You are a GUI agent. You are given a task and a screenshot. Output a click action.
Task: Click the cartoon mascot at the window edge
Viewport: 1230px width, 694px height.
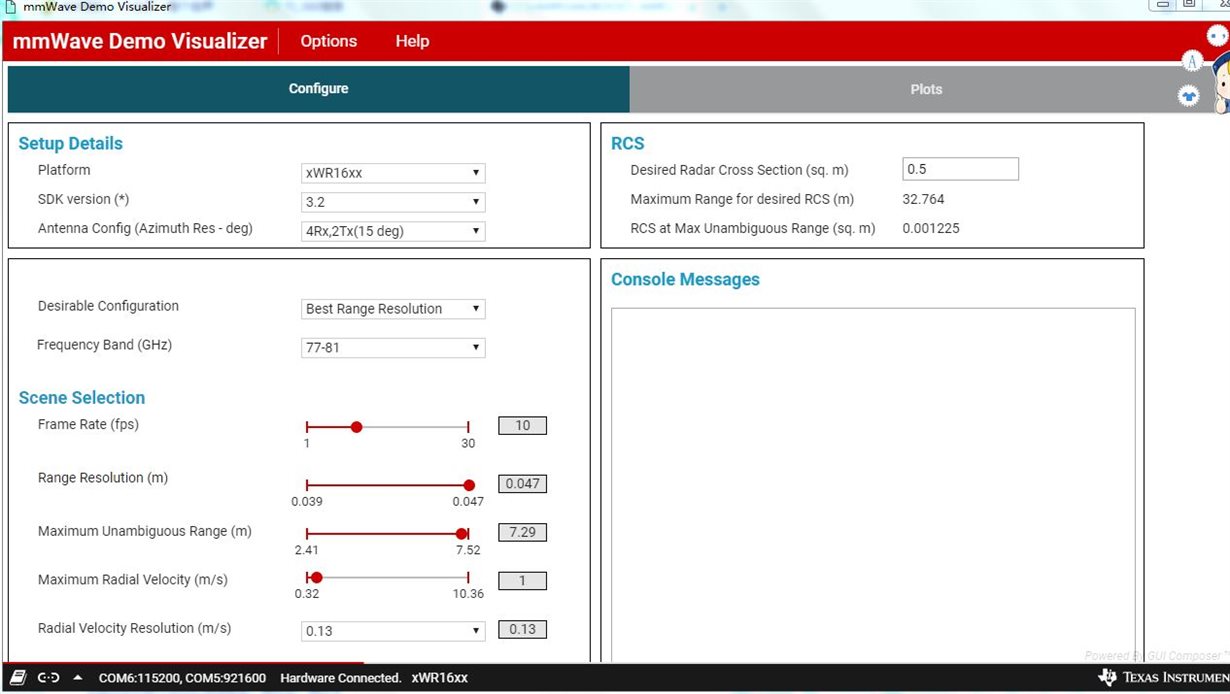click(x=1221, y=84)
